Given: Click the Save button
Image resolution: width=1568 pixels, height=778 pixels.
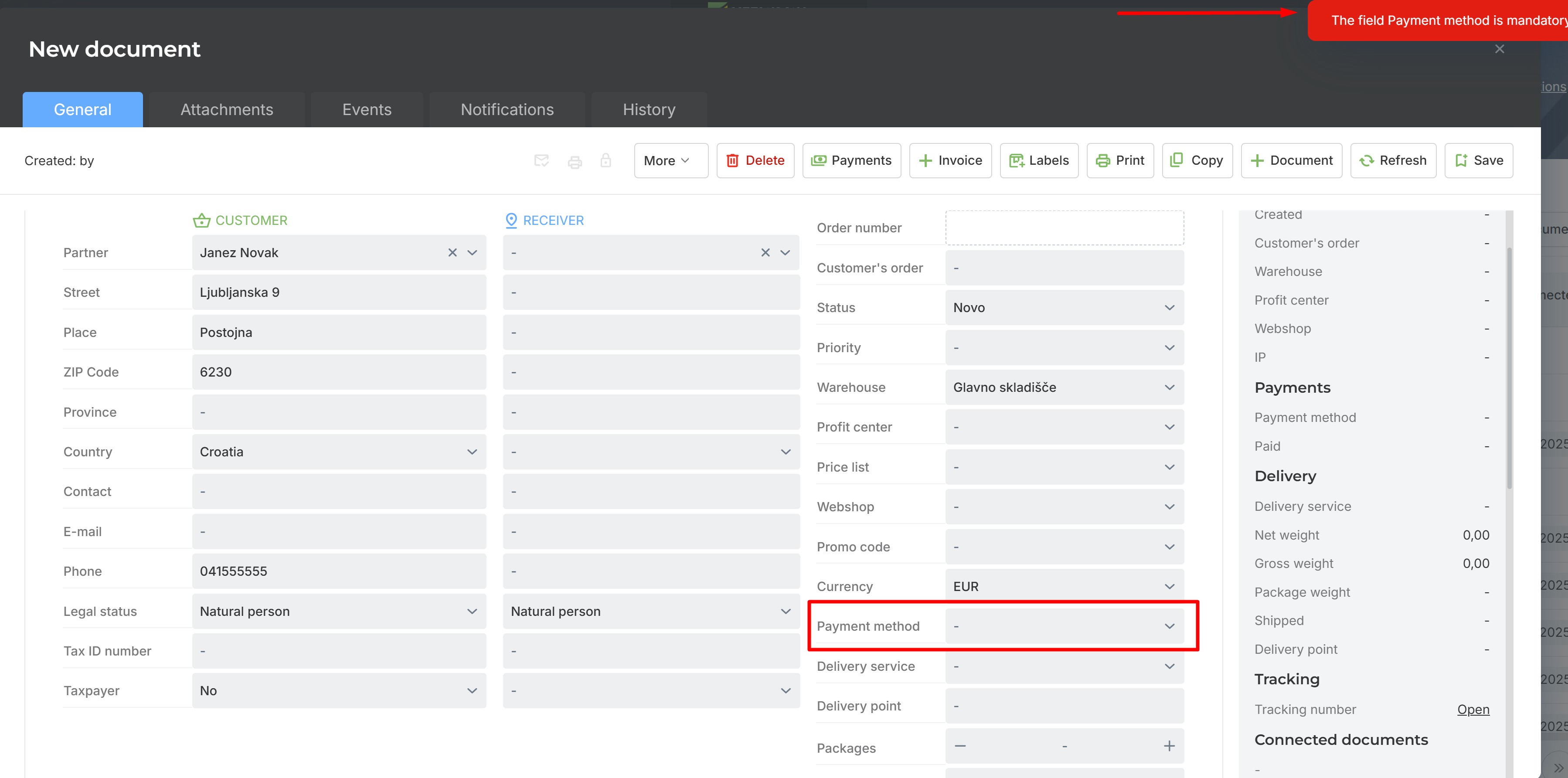Looking at the screenshot, I should (x=1479, y=161).
